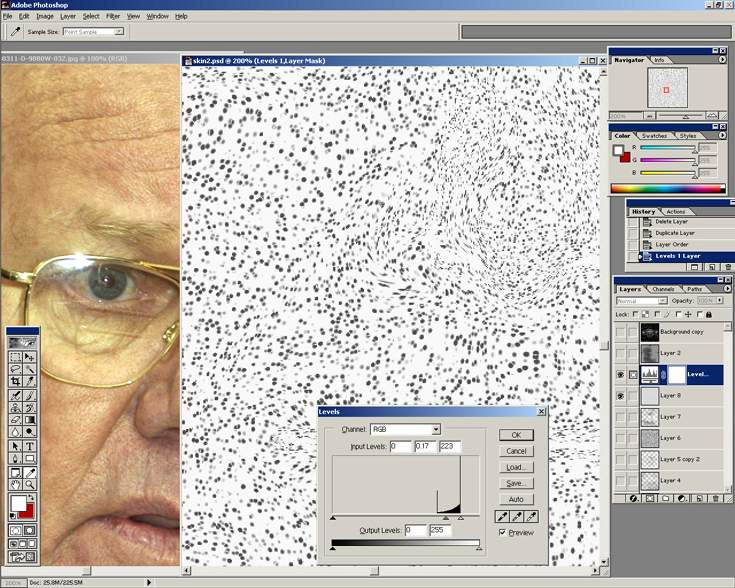Select the Lasso tool
Image resolution: width=735 pixels, height=588 pixels.
pyautogui.click(x=15, y=369)
